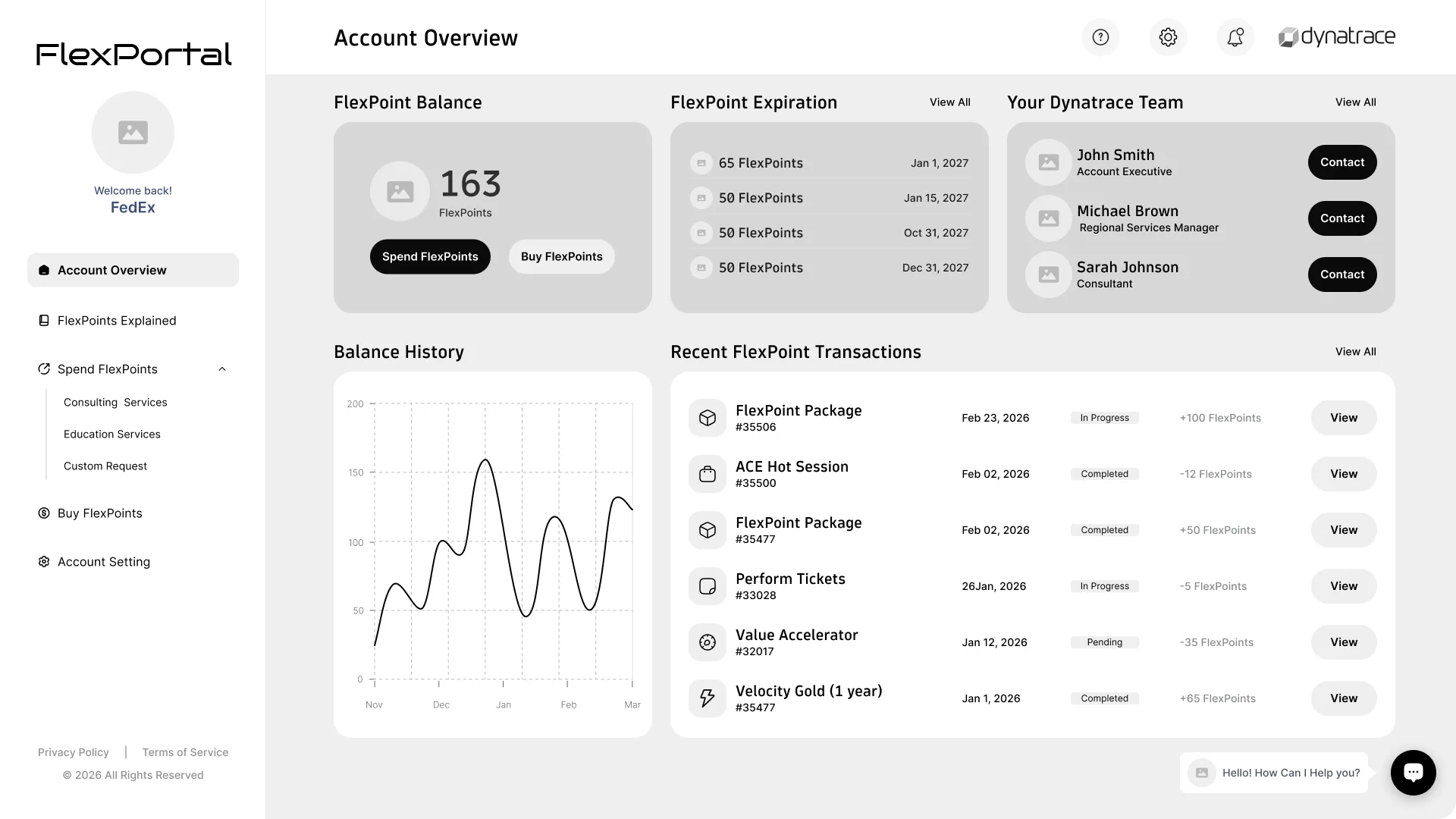Select Account Overview in the sidebar
This screenshot has width=1456, height=819.
(133, 270)
